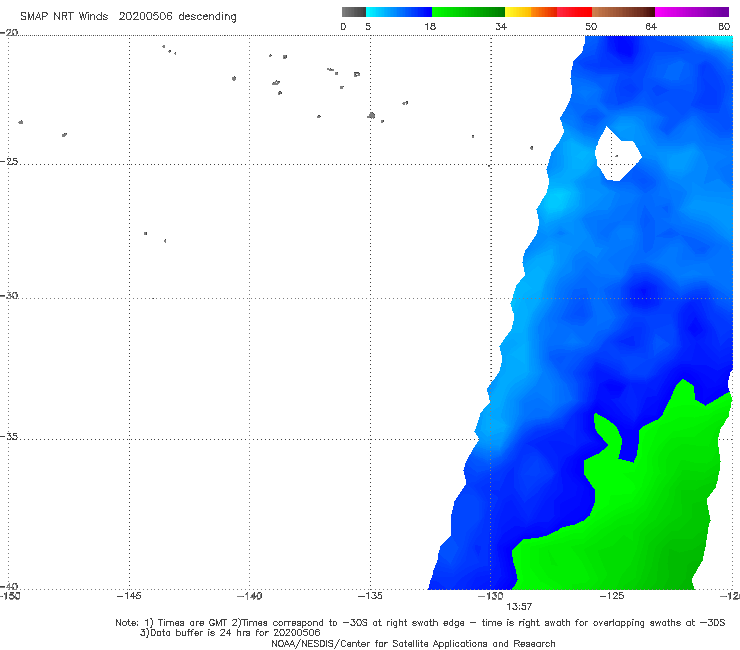Click the latitude label -25
Viewport: 740px width, 650px height.
[9, 161]
